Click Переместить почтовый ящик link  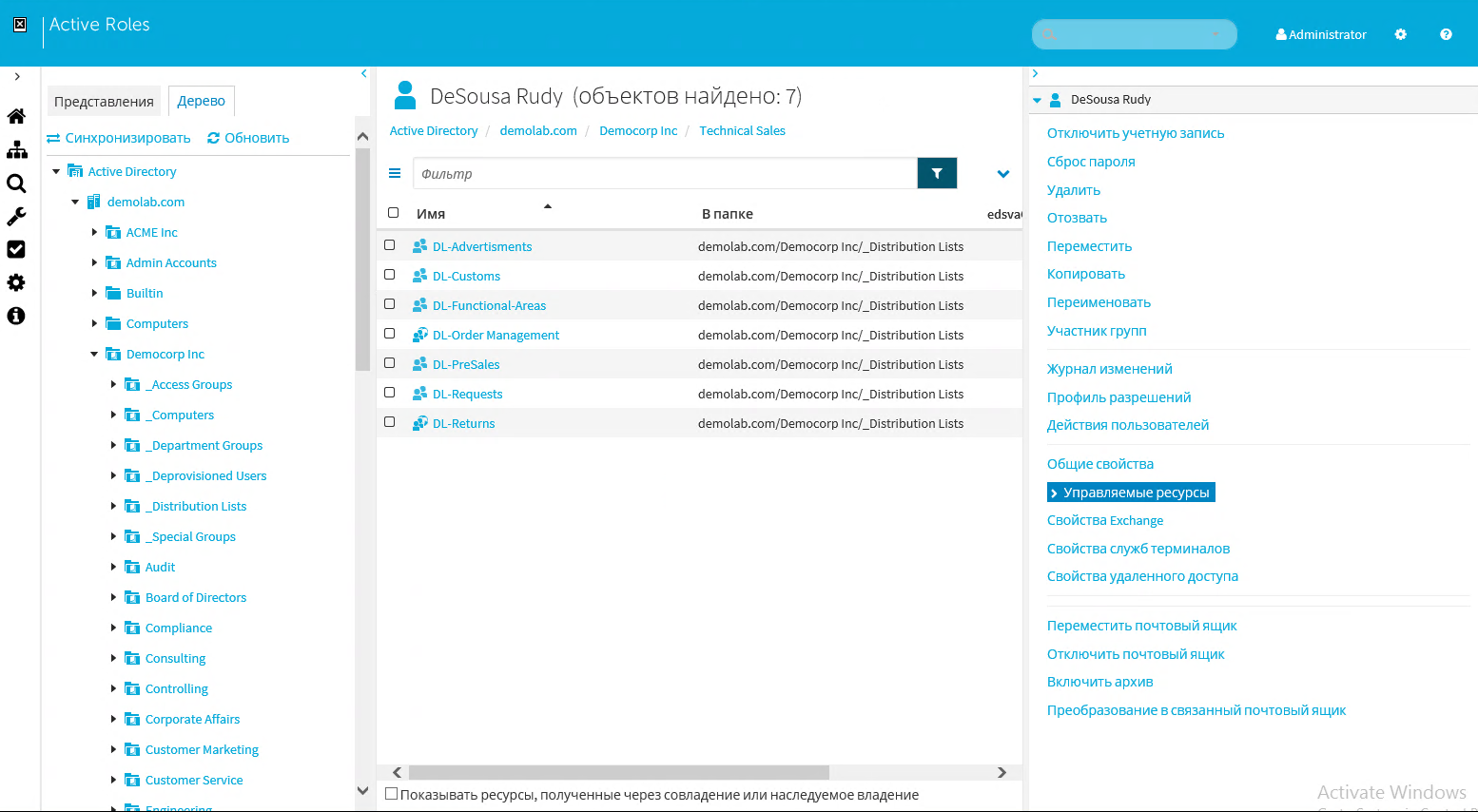click(x=1142, y=626)
